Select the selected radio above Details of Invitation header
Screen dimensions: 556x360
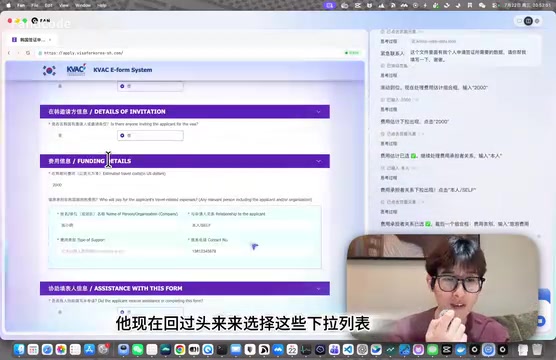(122, 86)
